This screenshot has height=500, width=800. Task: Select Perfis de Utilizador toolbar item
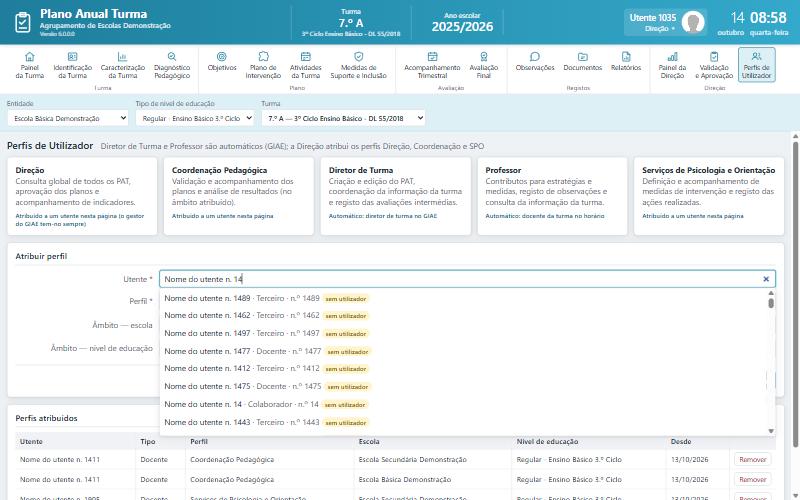point(757,65)
